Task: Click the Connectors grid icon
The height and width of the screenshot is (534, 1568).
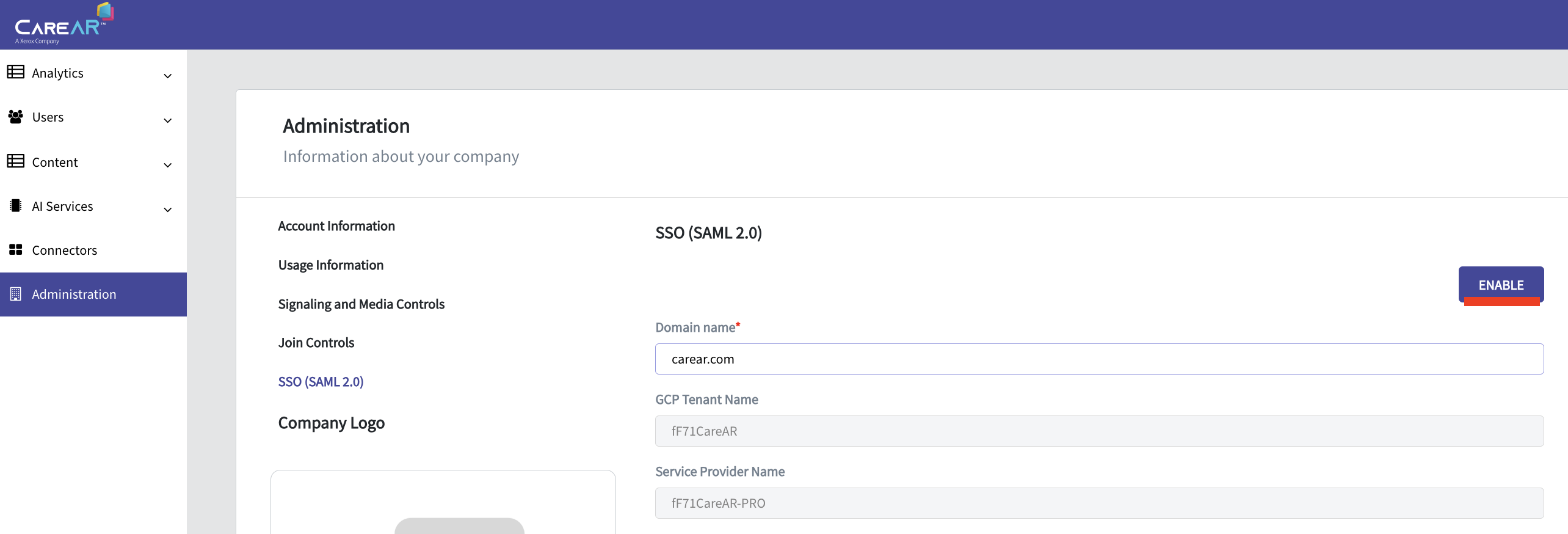Action: (x=16, y=250)
